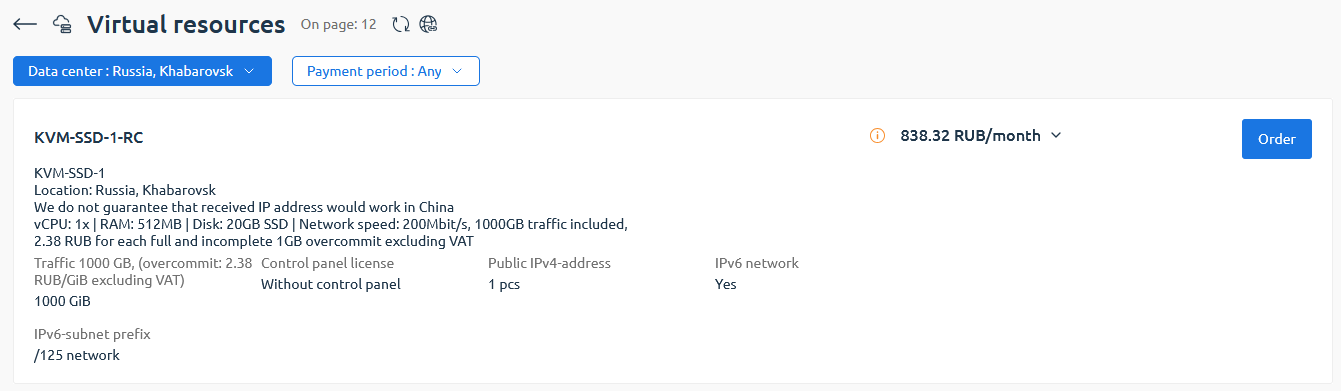Click the globe link icon
This screenshot has width=1341, height=391.
coord(428,24)
